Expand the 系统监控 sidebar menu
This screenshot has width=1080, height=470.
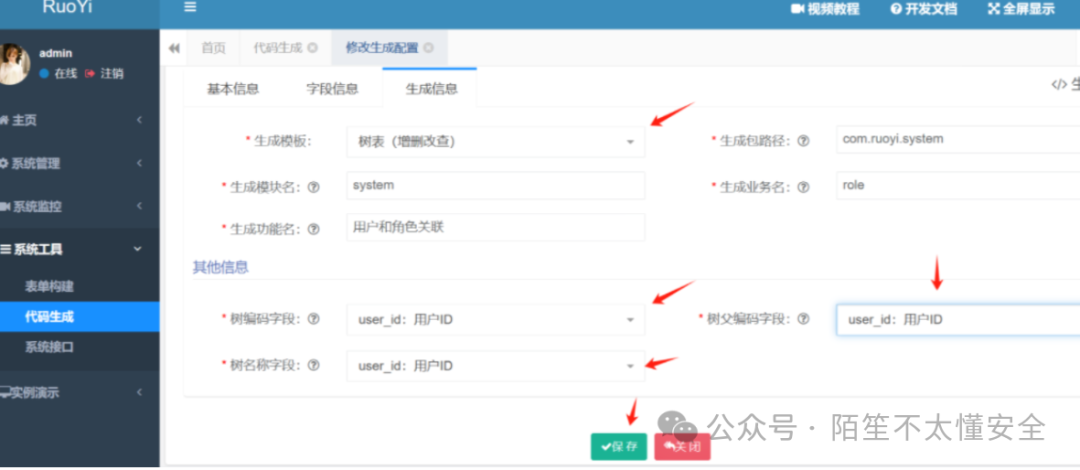(x=79, y=206)
